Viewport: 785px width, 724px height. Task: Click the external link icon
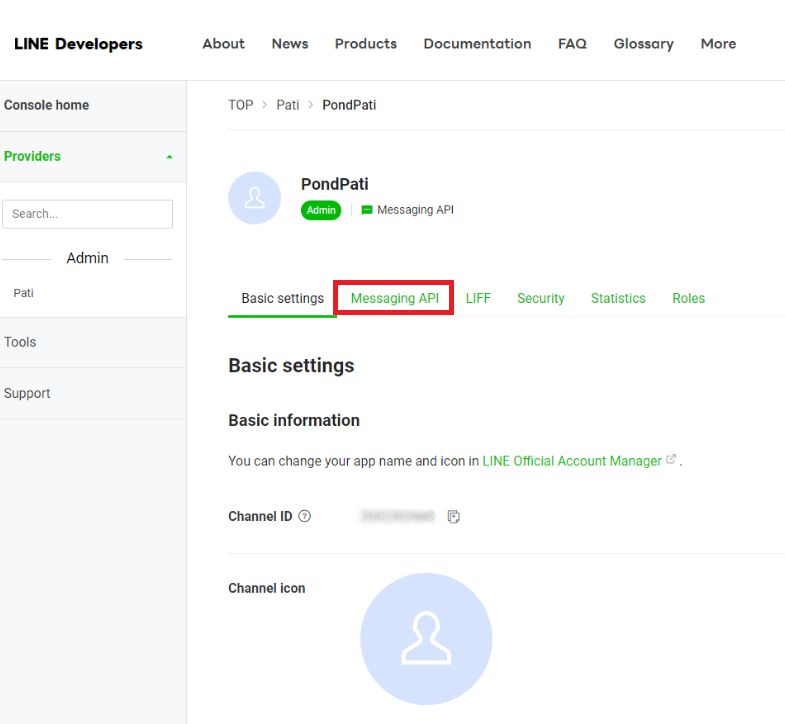[x=671, y=459]
